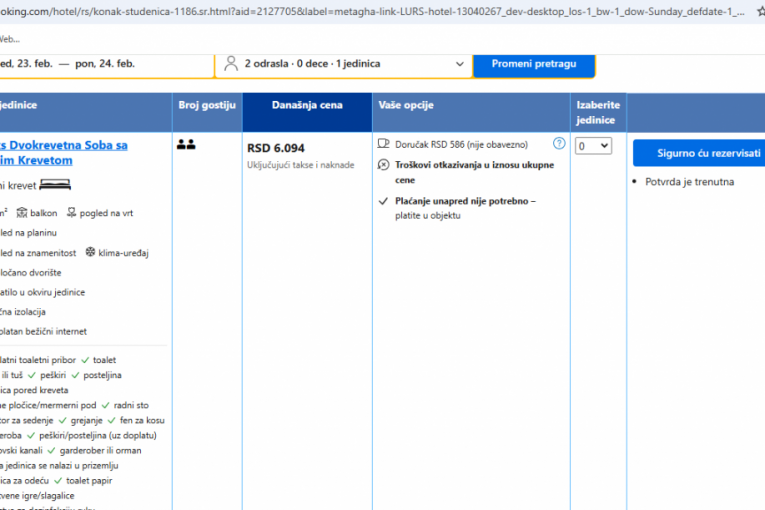765x510 pixels.
Task: Click the double bed icon
Action: click(56, 185)
